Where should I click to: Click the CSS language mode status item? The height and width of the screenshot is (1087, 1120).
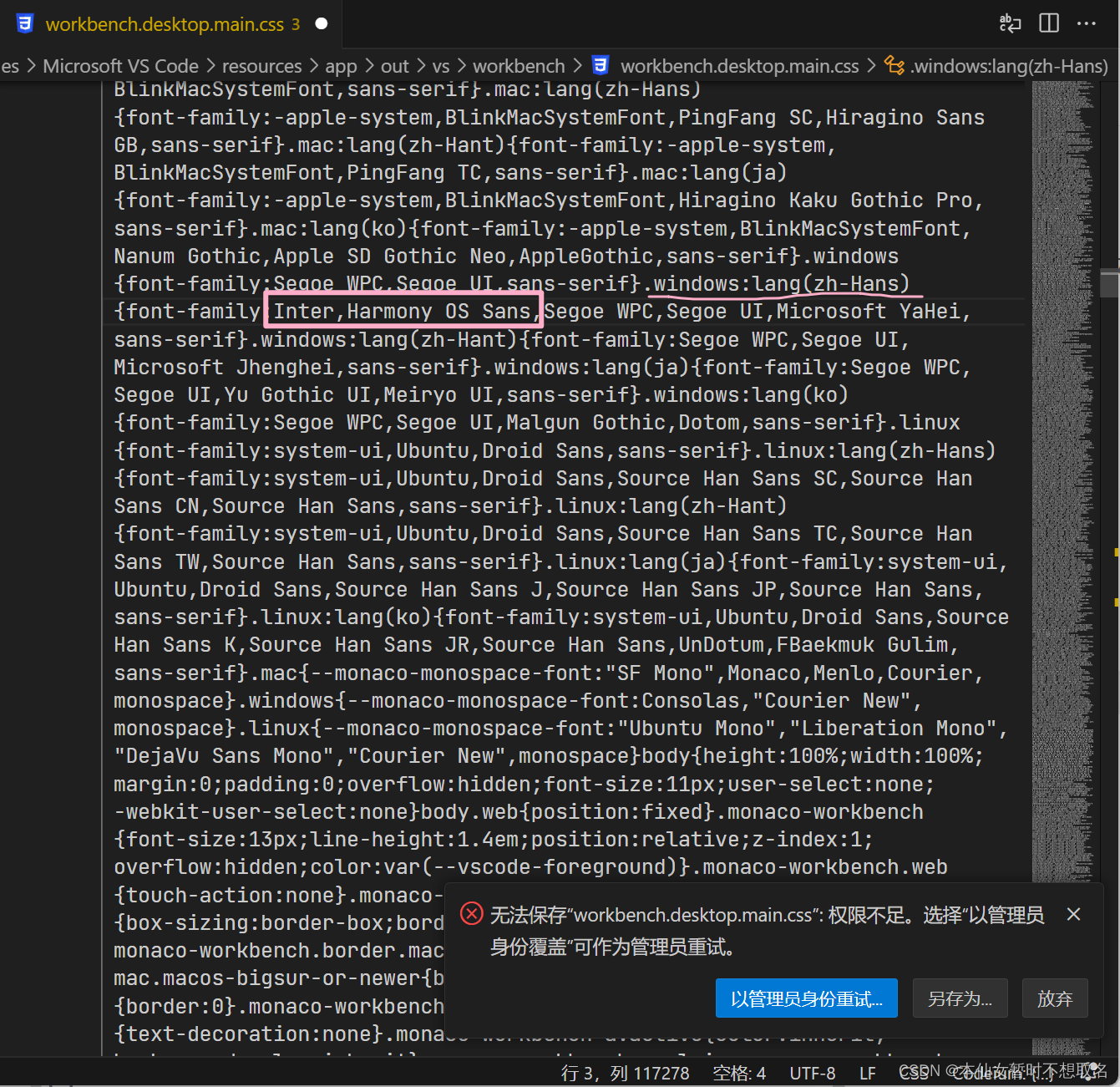pyautogui.click(x=914, y=1073)
